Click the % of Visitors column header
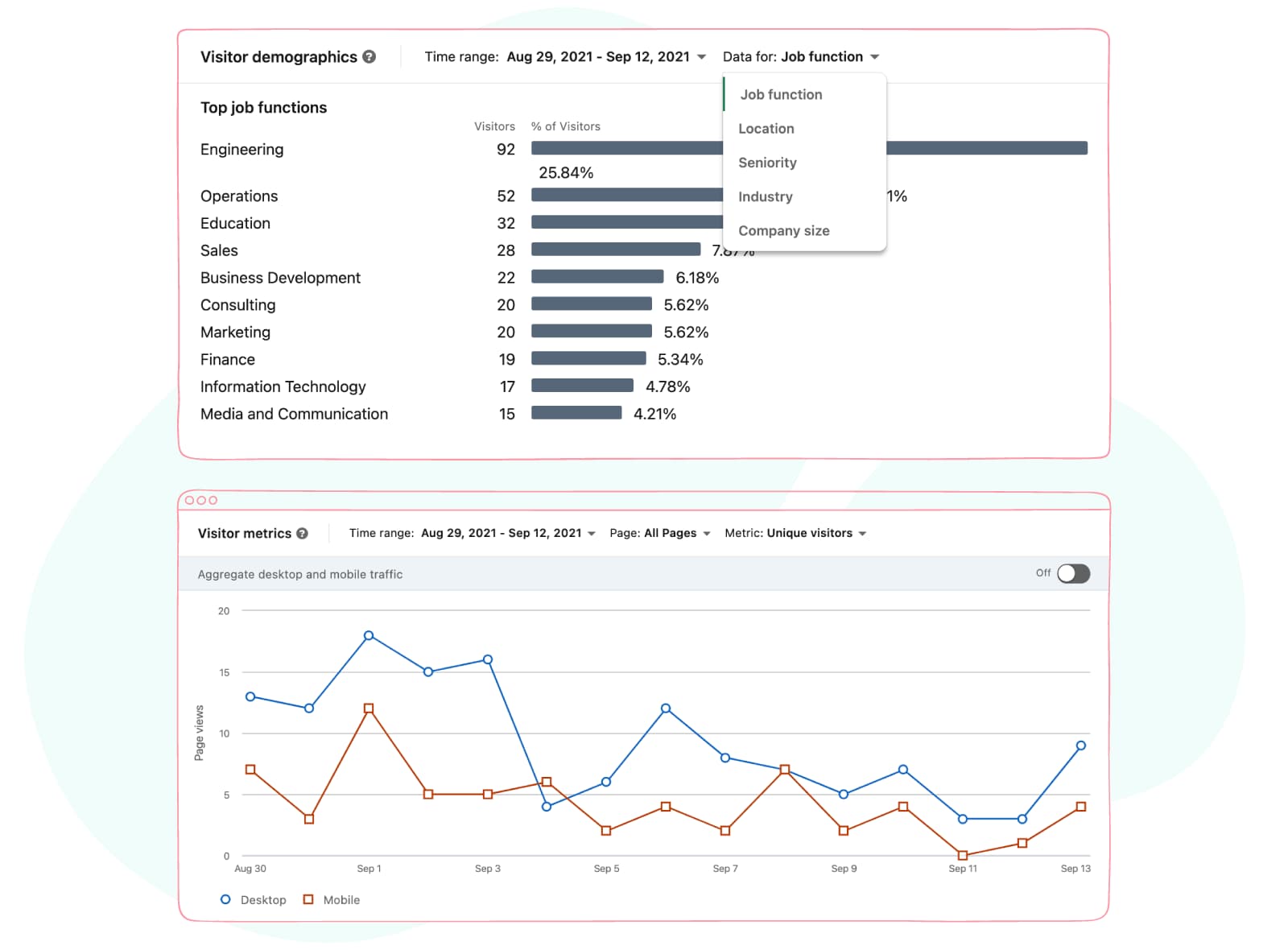The image size is (1288, 950). tap(566, 126)
